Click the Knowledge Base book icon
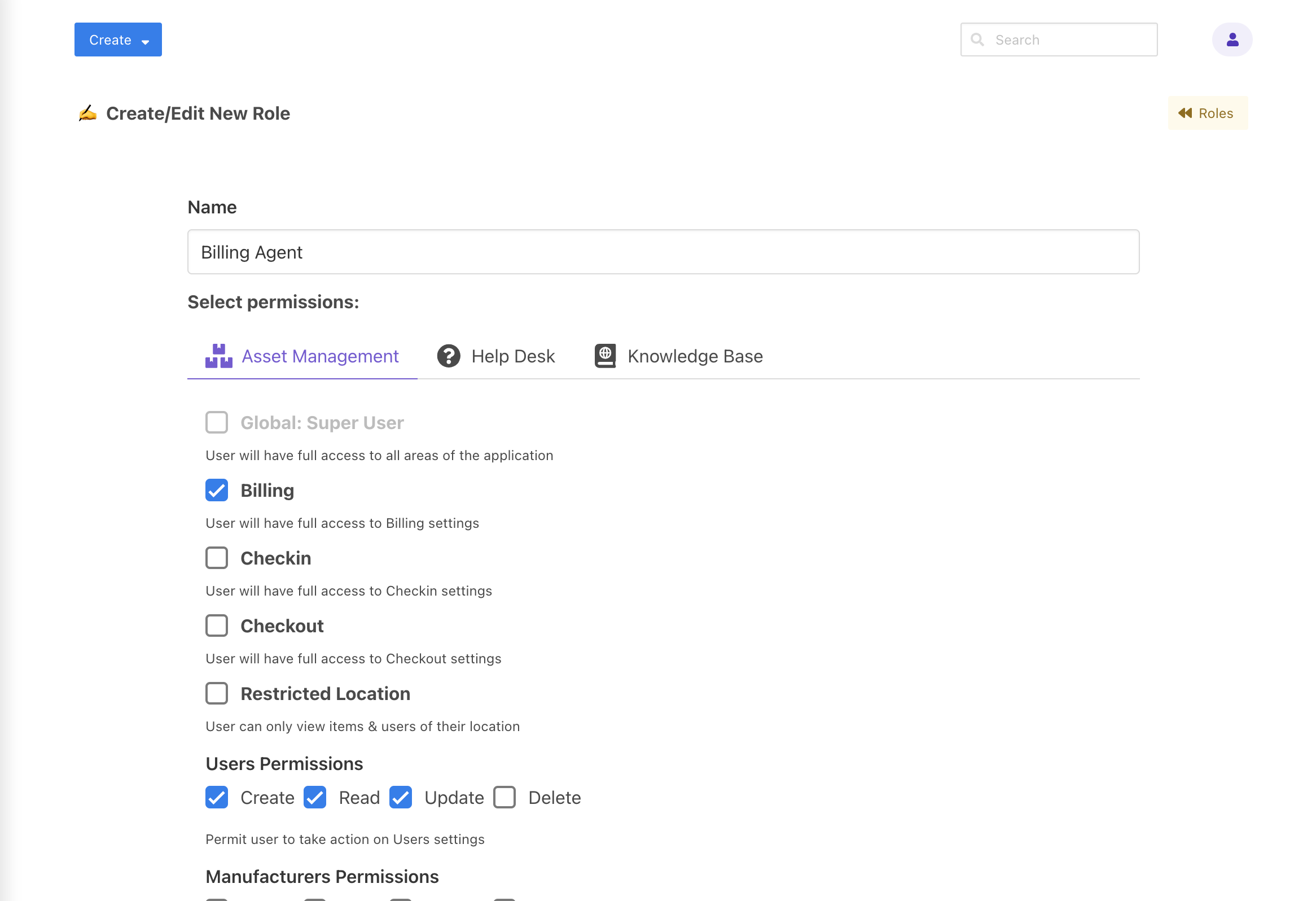 605,356
